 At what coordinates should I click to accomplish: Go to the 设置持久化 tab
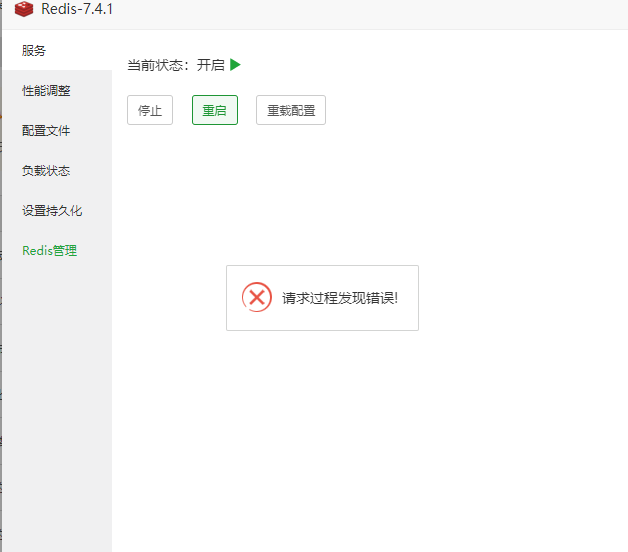coord(57,211)
